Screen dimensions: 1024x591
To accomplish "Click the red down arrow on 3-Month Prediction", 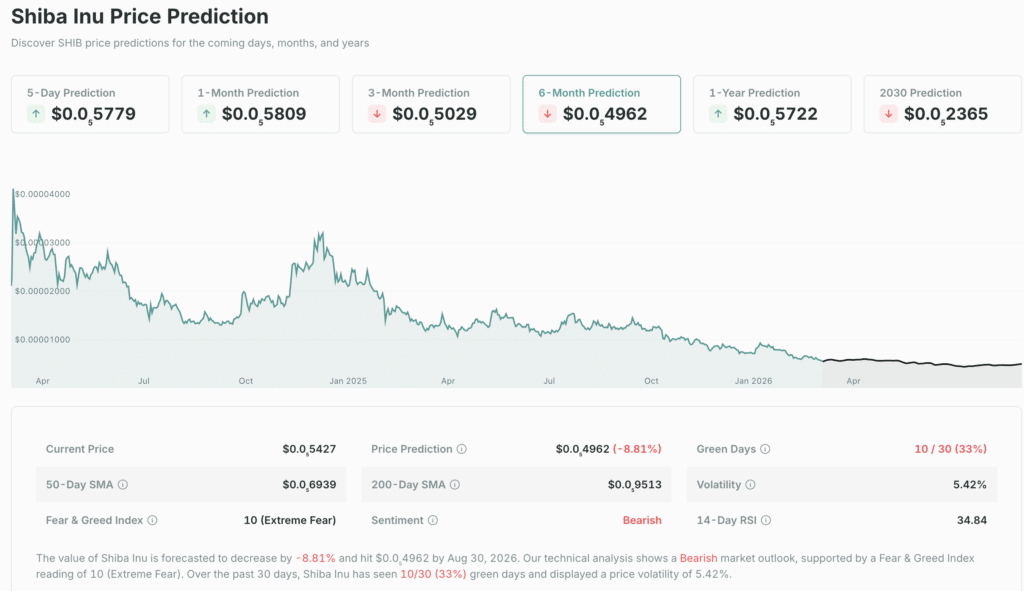I will coord(377,114).
